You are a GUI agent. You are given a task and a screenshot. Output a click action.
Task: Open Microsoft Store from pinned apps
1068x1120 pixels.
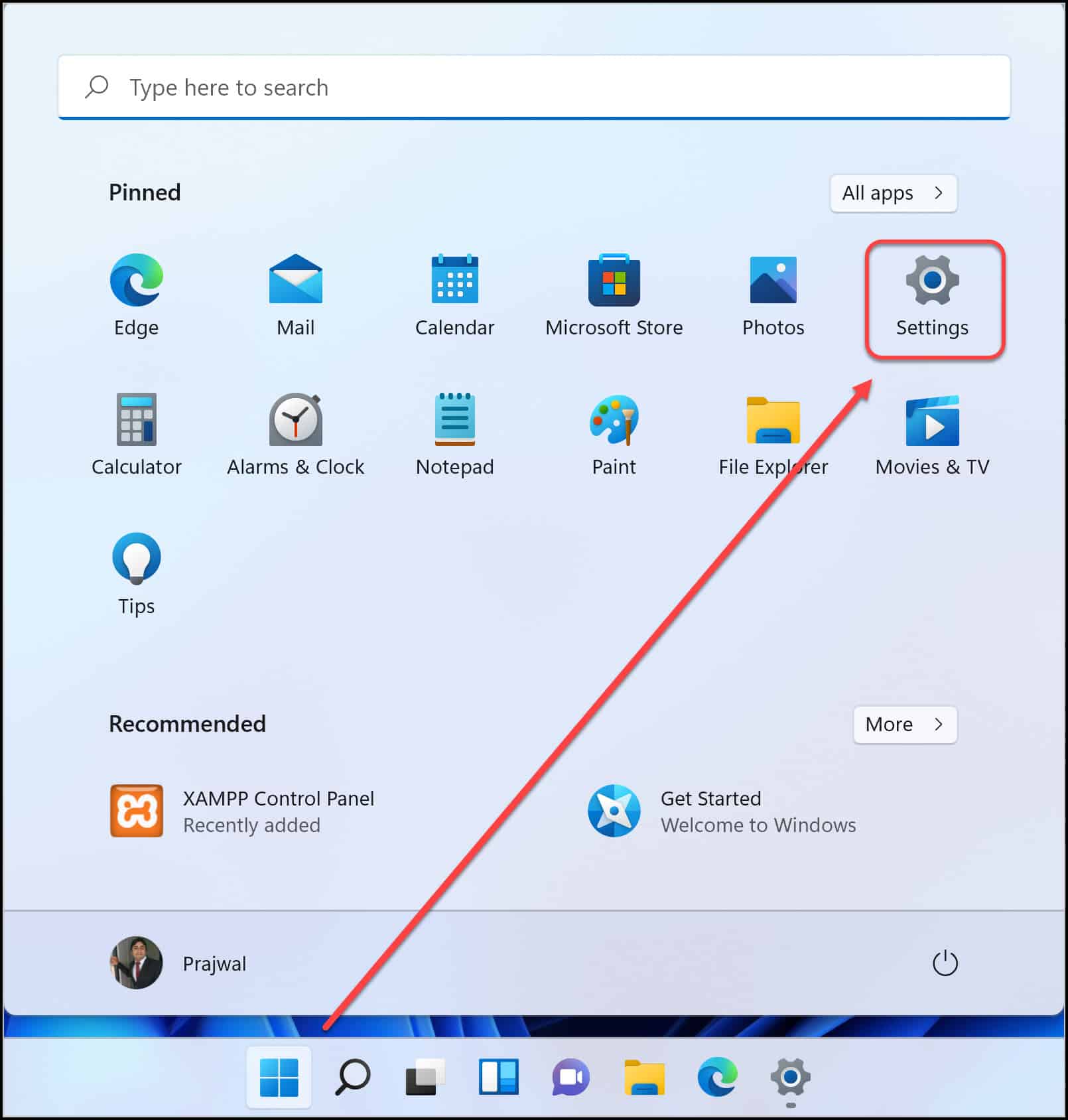pyautogui.click(x=614, y=295)
